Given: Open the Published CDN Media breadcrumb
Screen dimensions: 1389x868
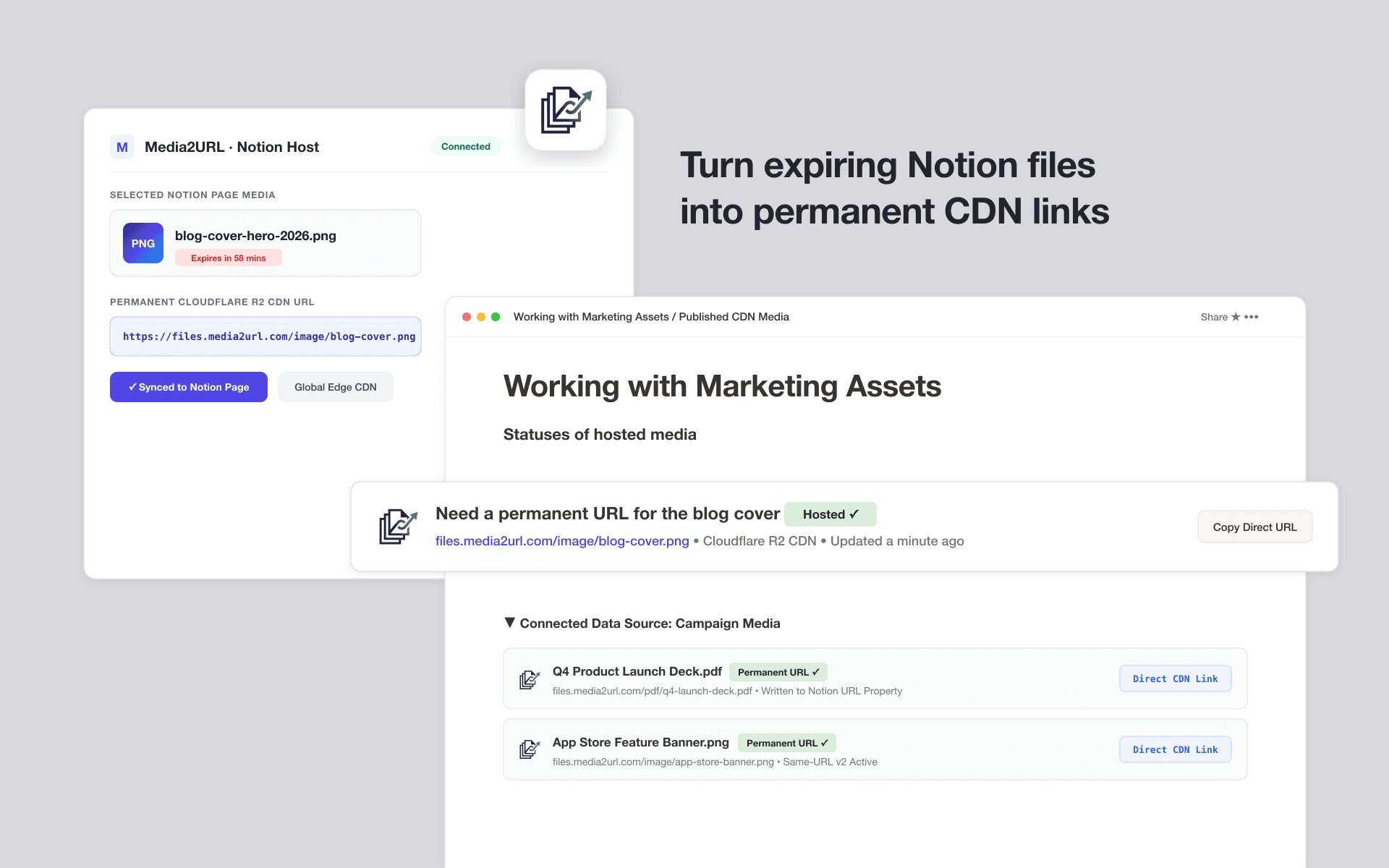Looking at the screenshot, I should (734, 317).
